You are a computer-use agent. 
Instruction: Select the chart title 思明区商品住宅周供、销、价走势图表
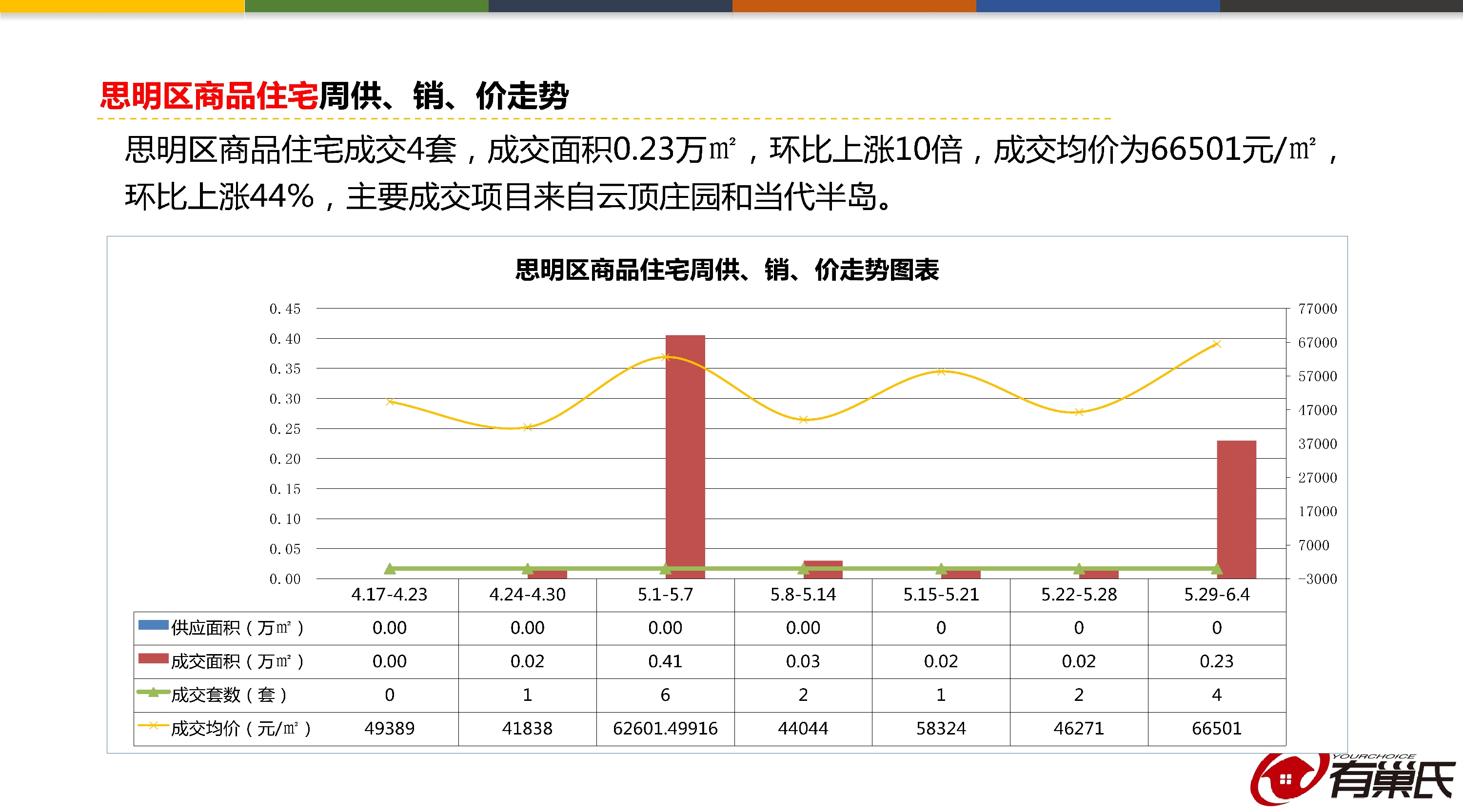coord(727,270)
